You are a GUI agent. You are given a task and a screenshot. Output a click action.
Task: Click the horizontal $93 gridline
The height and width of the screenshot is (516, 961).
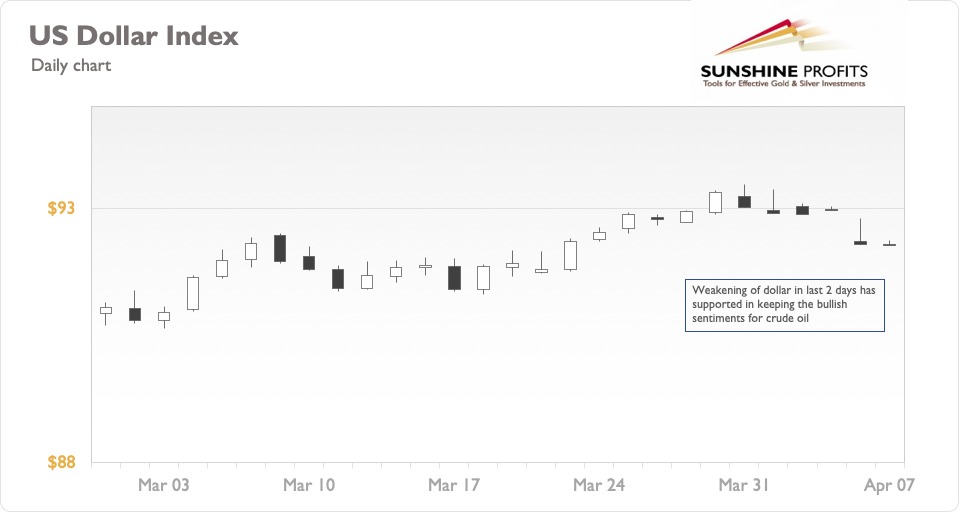pos(498,208)
